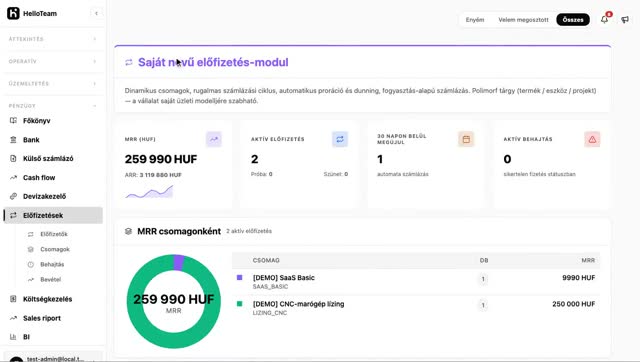Open Devizakezelő menu item
640x362 pixels.
click(x=53, y=196)
